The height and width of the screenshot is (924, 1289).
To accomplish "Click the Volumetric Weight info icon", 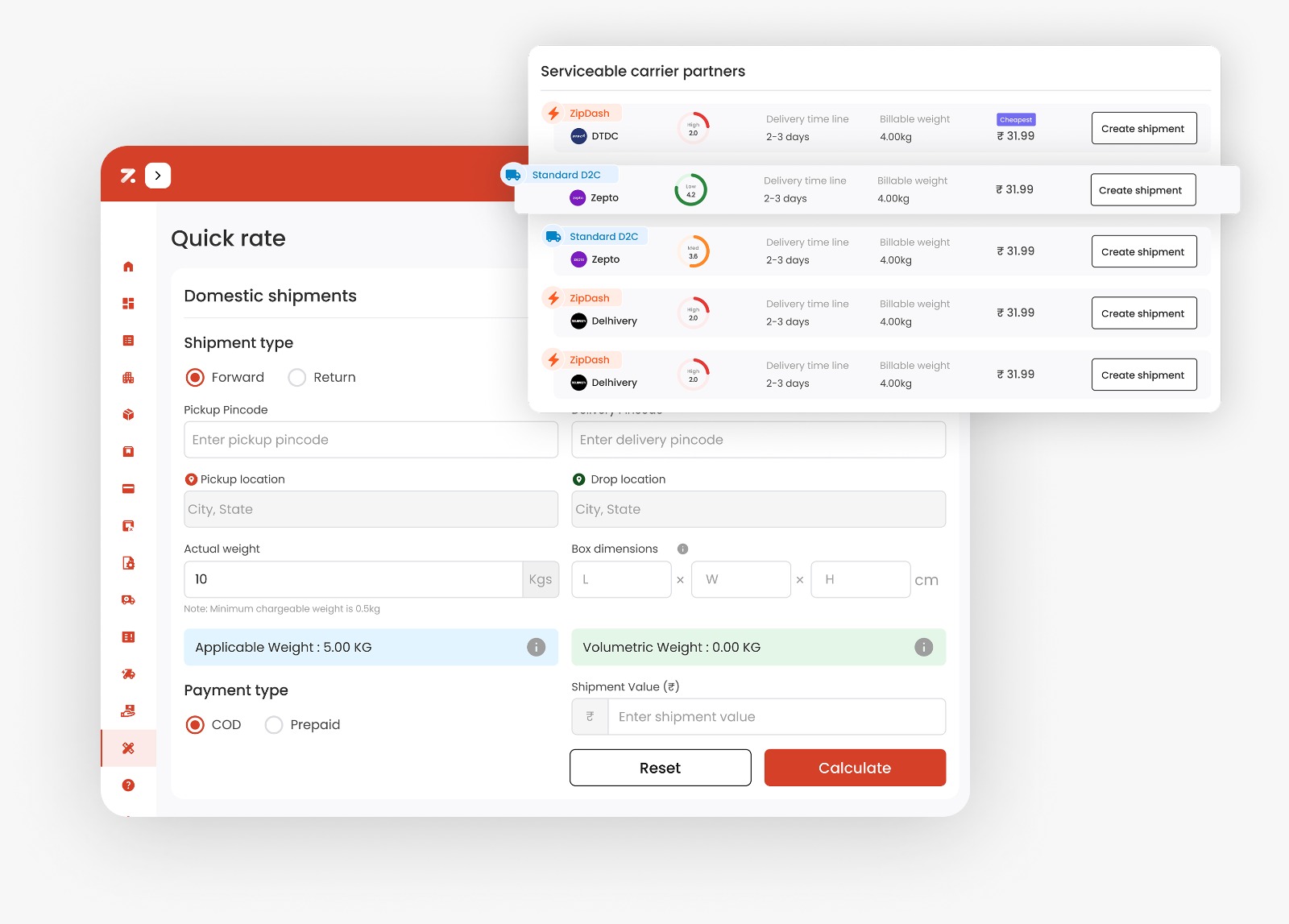I will point(923,648).
